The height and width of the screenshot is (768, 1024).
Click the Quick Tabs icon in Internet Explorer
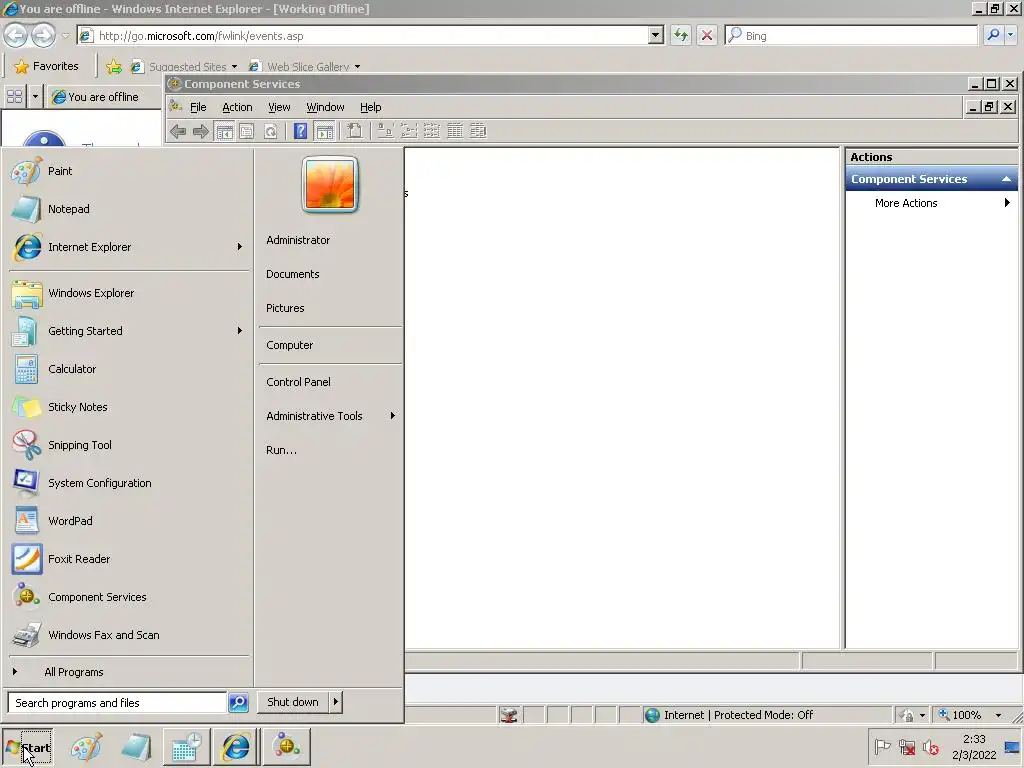14,97
